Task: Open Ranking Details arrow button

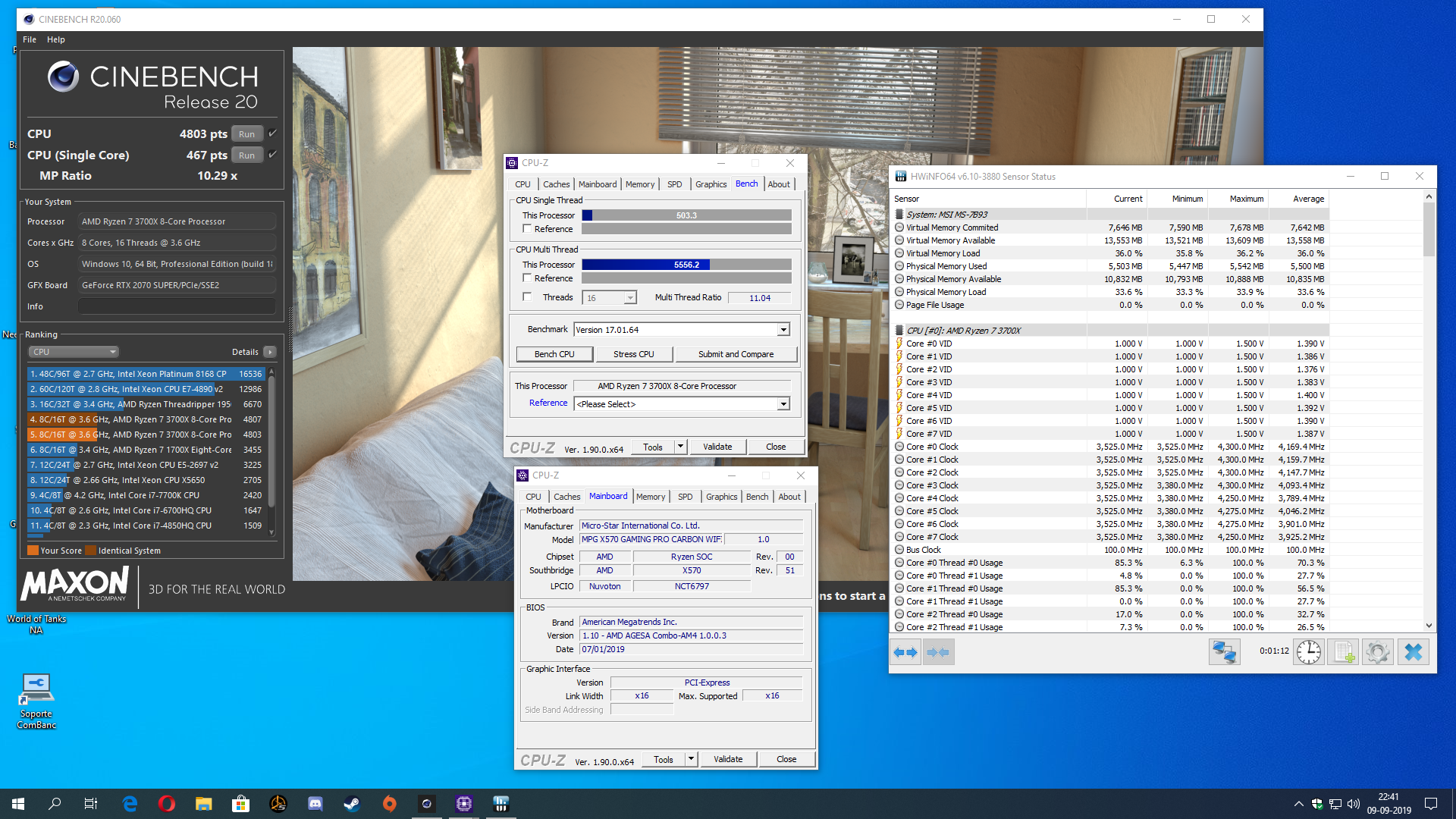Action: point(270,352)
